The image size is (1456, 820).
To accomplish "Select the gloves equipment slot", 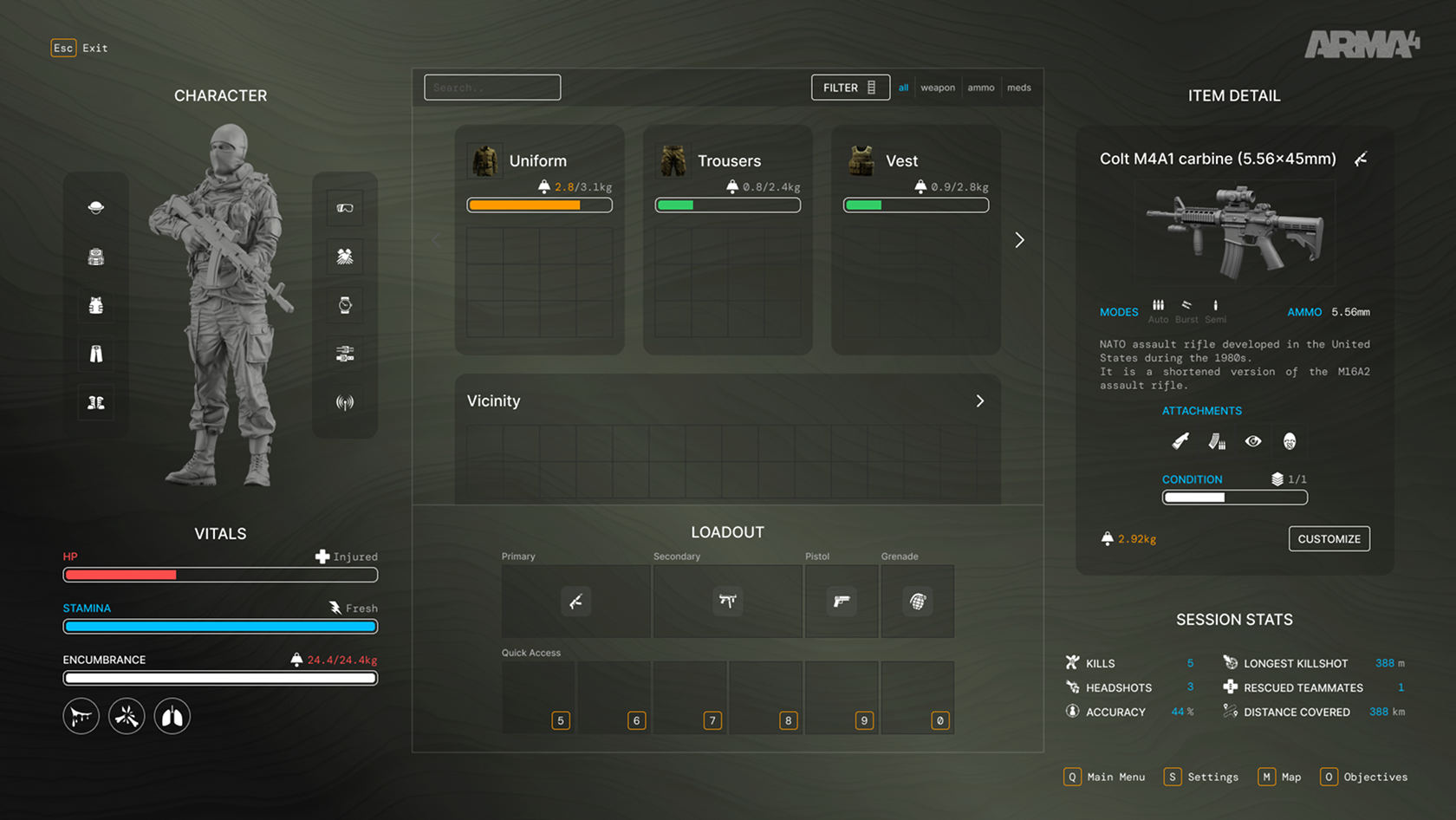I will (345, 257).
